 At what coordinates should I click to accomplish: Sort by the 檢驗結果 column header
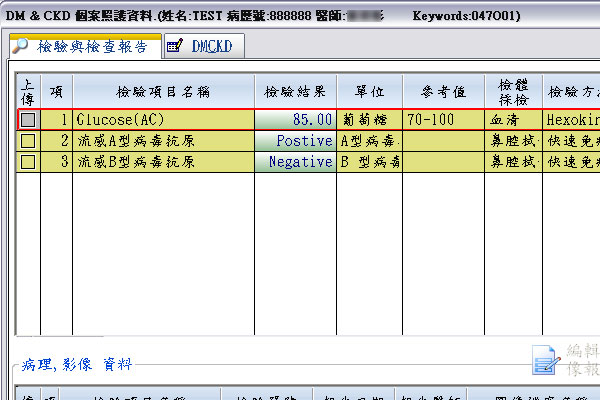click(x=294, y=91)
